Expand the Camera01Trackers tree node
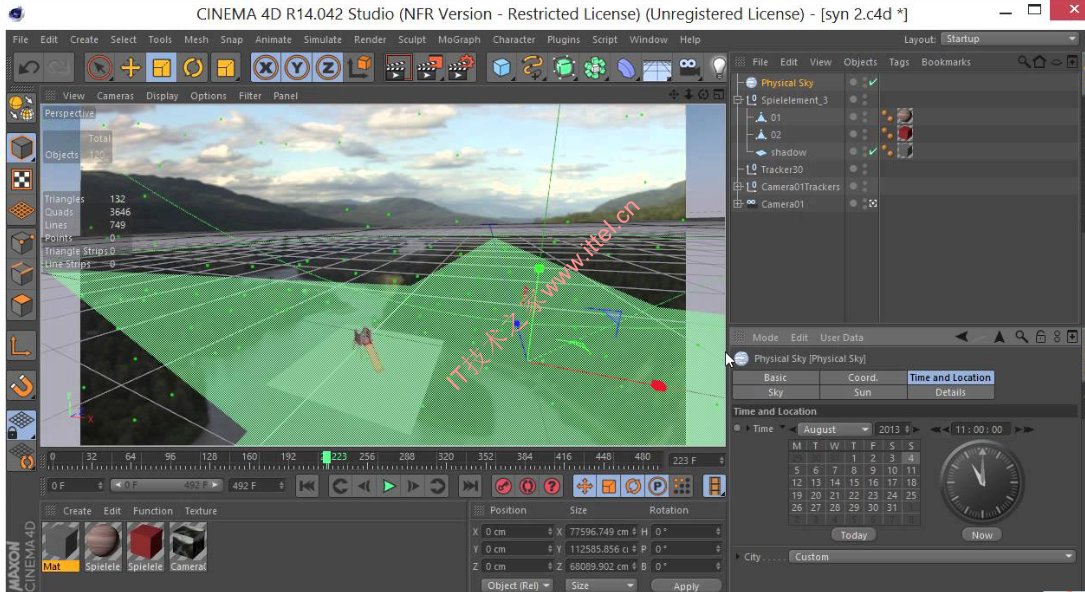 (x=738, y=187)
